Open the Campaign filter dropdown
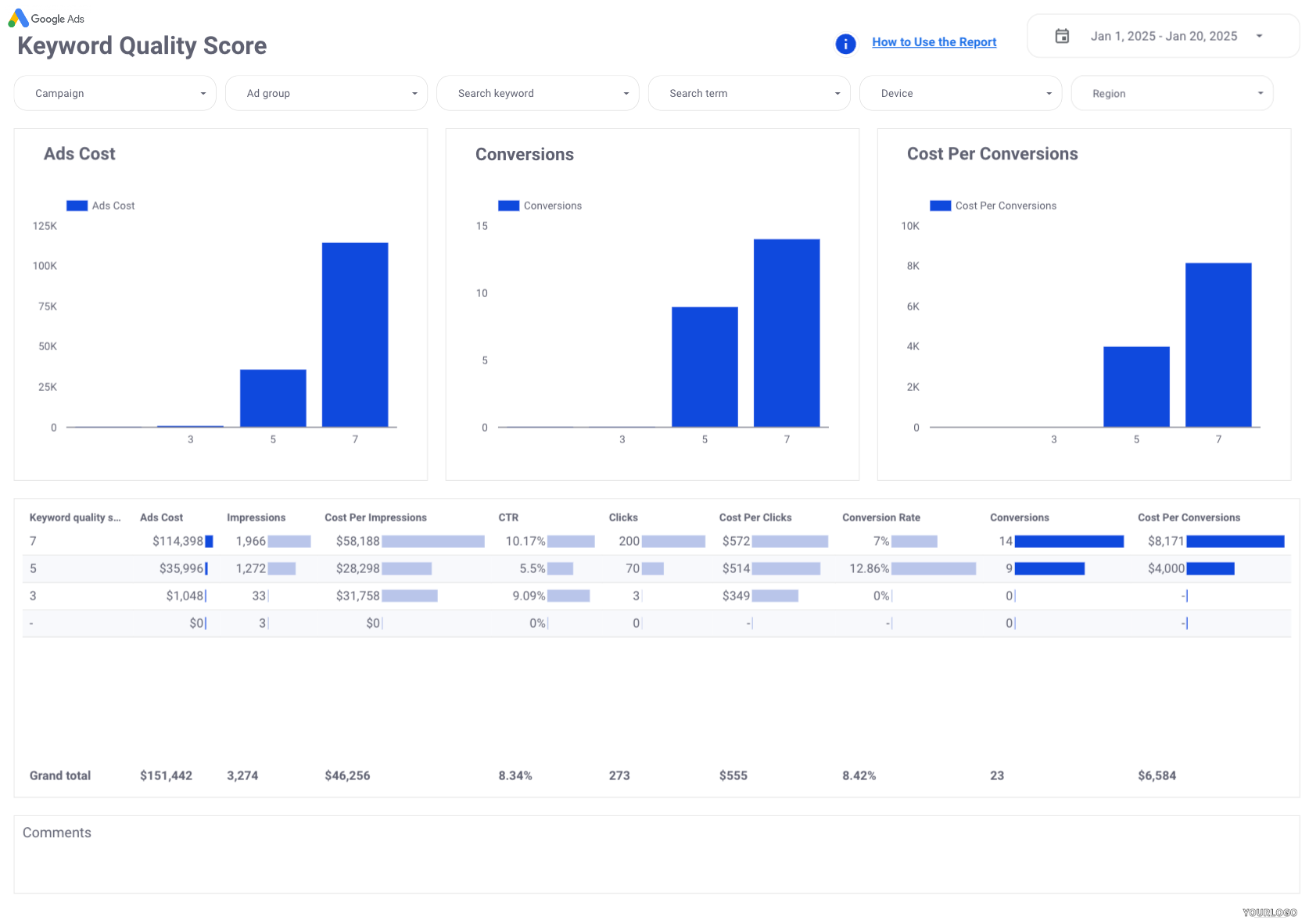Viewport: 1309px width, 924px height. [x=115, y=93]
